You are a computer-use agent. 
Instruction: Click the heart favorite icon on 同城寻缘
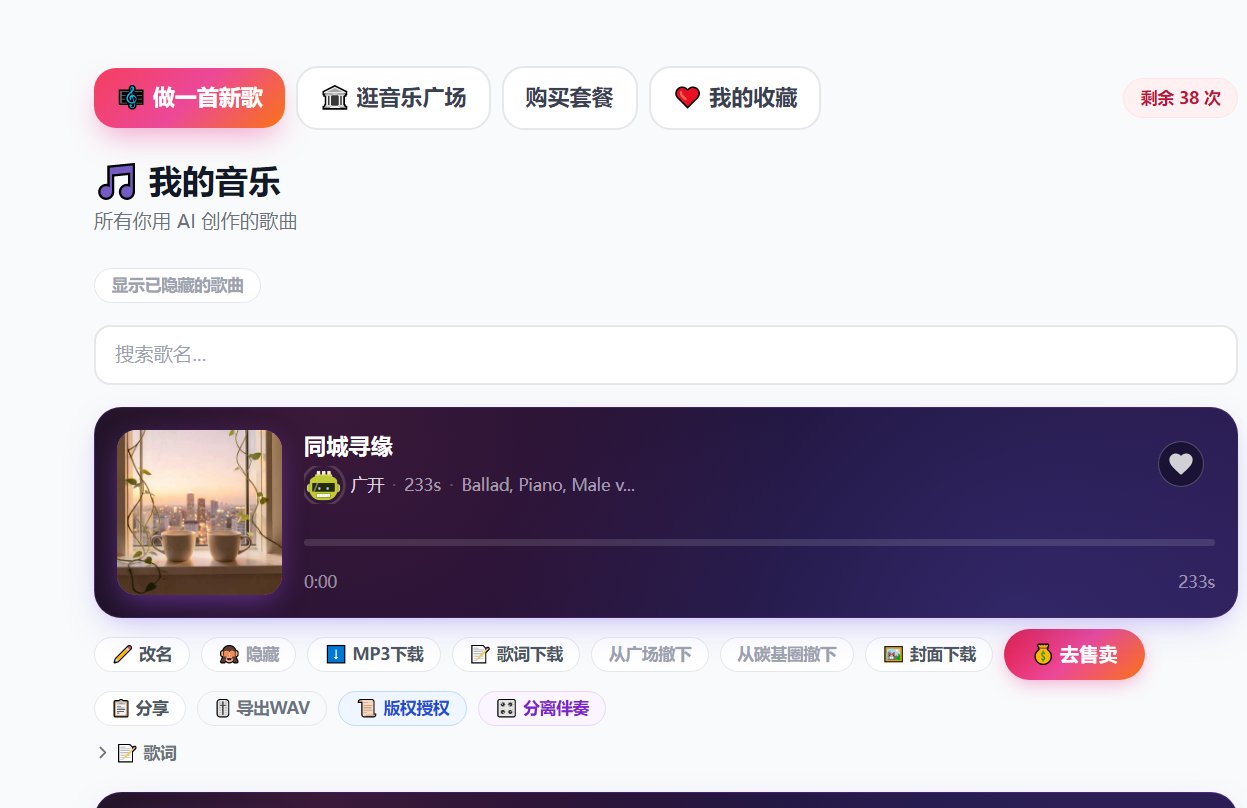pyautogui.click(x=1180, y=464)
